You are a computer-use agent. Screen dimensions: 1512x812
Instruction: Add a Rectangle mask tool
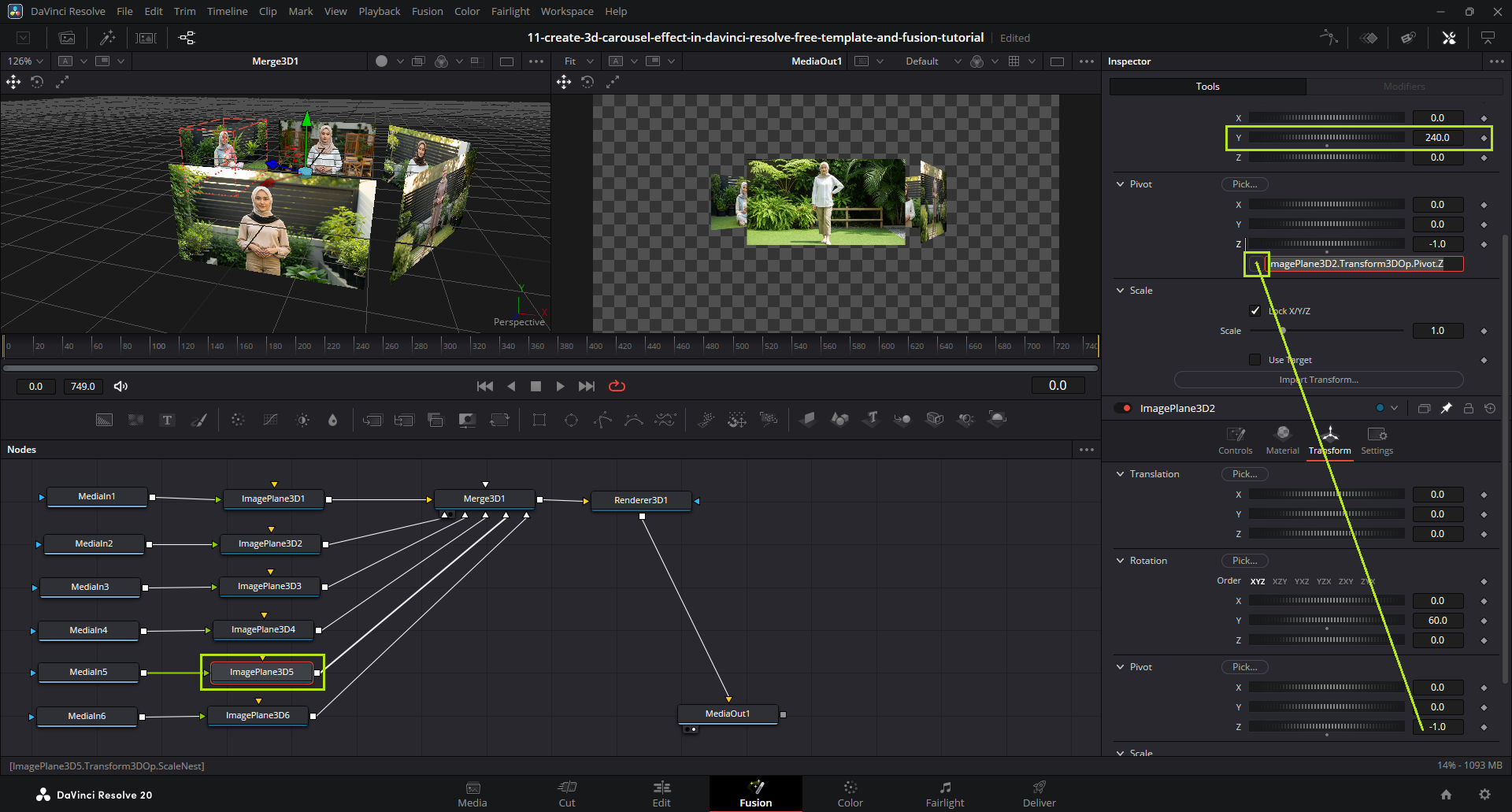point(539,420)
